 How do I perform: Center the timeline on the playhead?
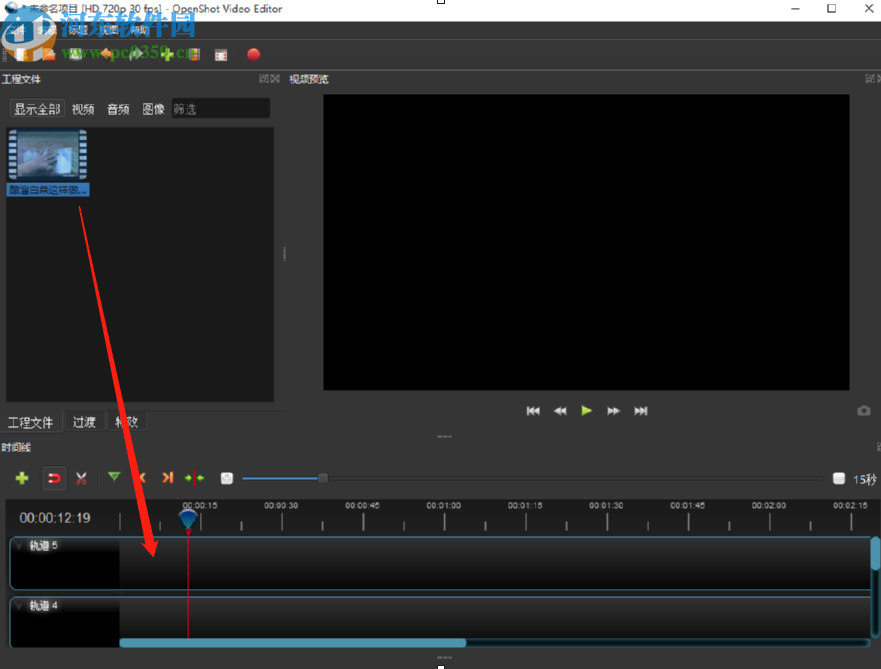[x=194, y=478]
